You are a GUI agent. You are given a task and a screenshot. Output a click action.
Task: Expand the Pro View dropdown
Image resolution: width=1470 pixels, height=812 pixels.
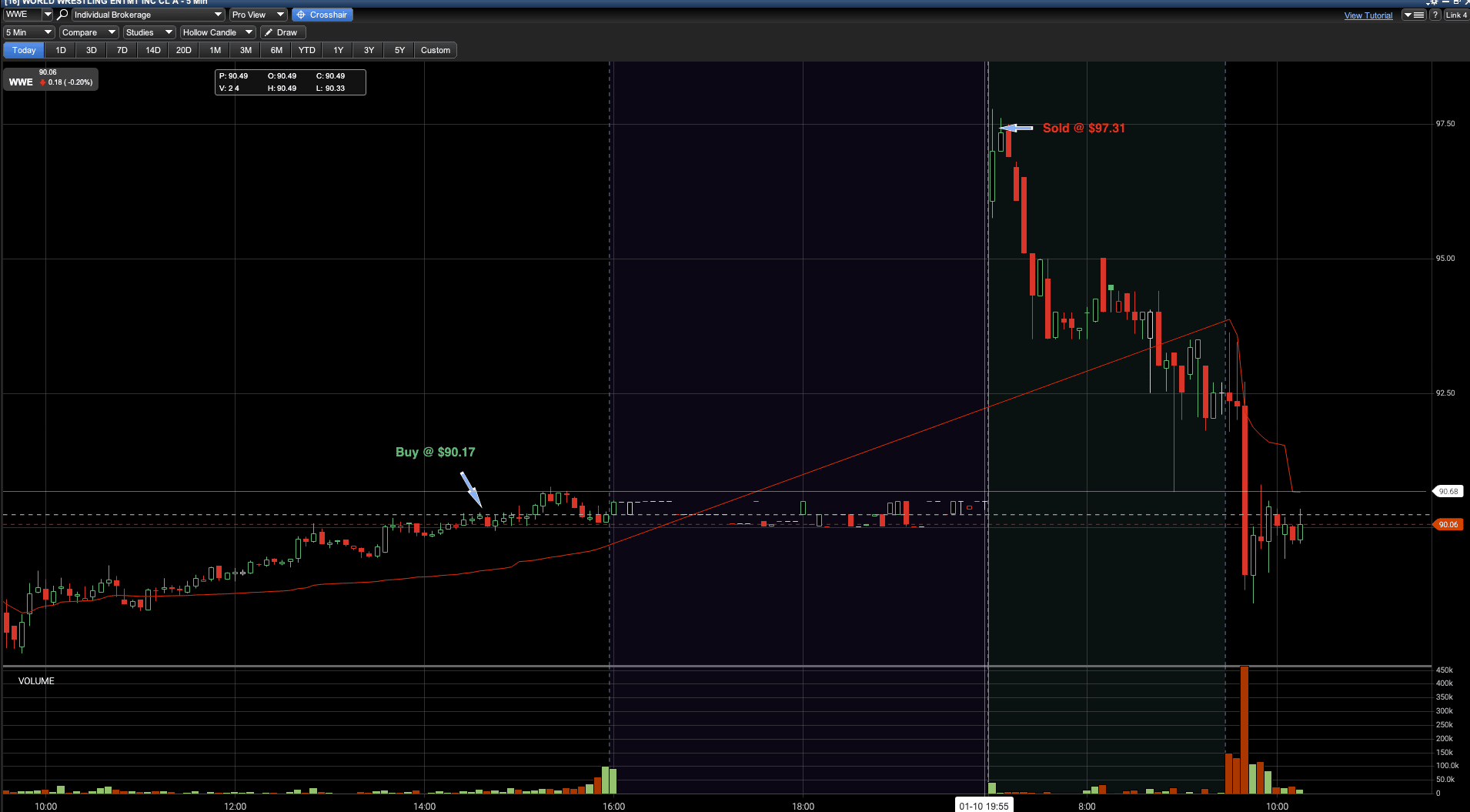(258, 15)
